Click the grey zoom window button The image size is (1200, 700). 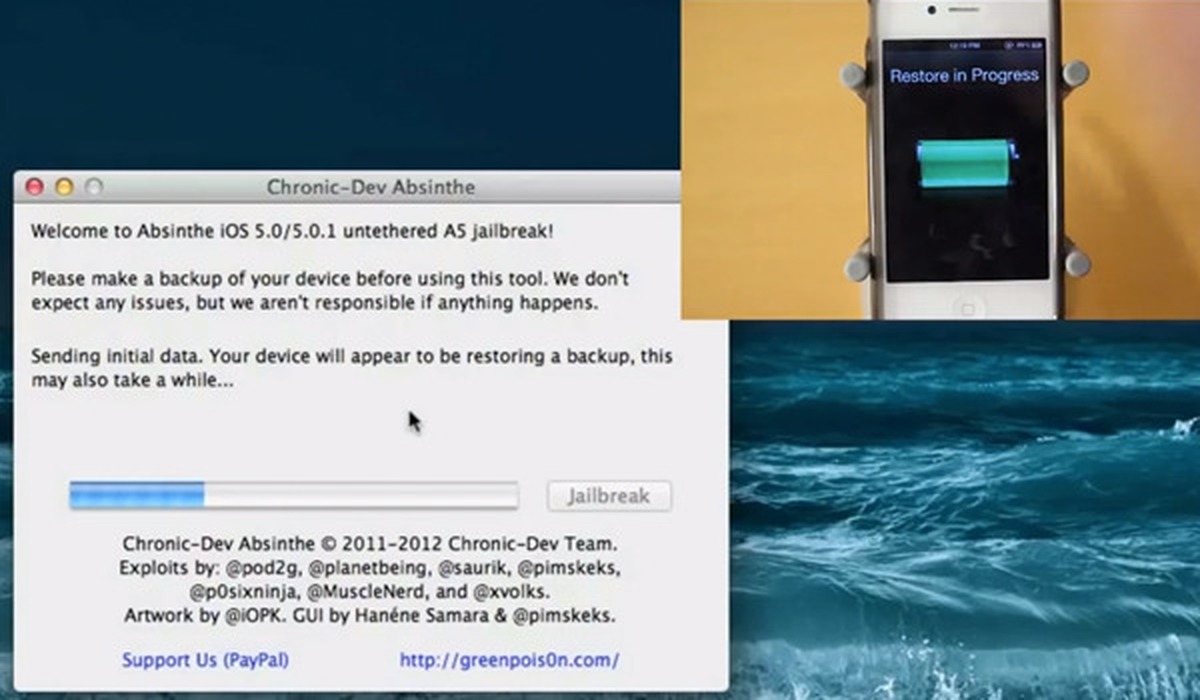(x=93, y=187)
